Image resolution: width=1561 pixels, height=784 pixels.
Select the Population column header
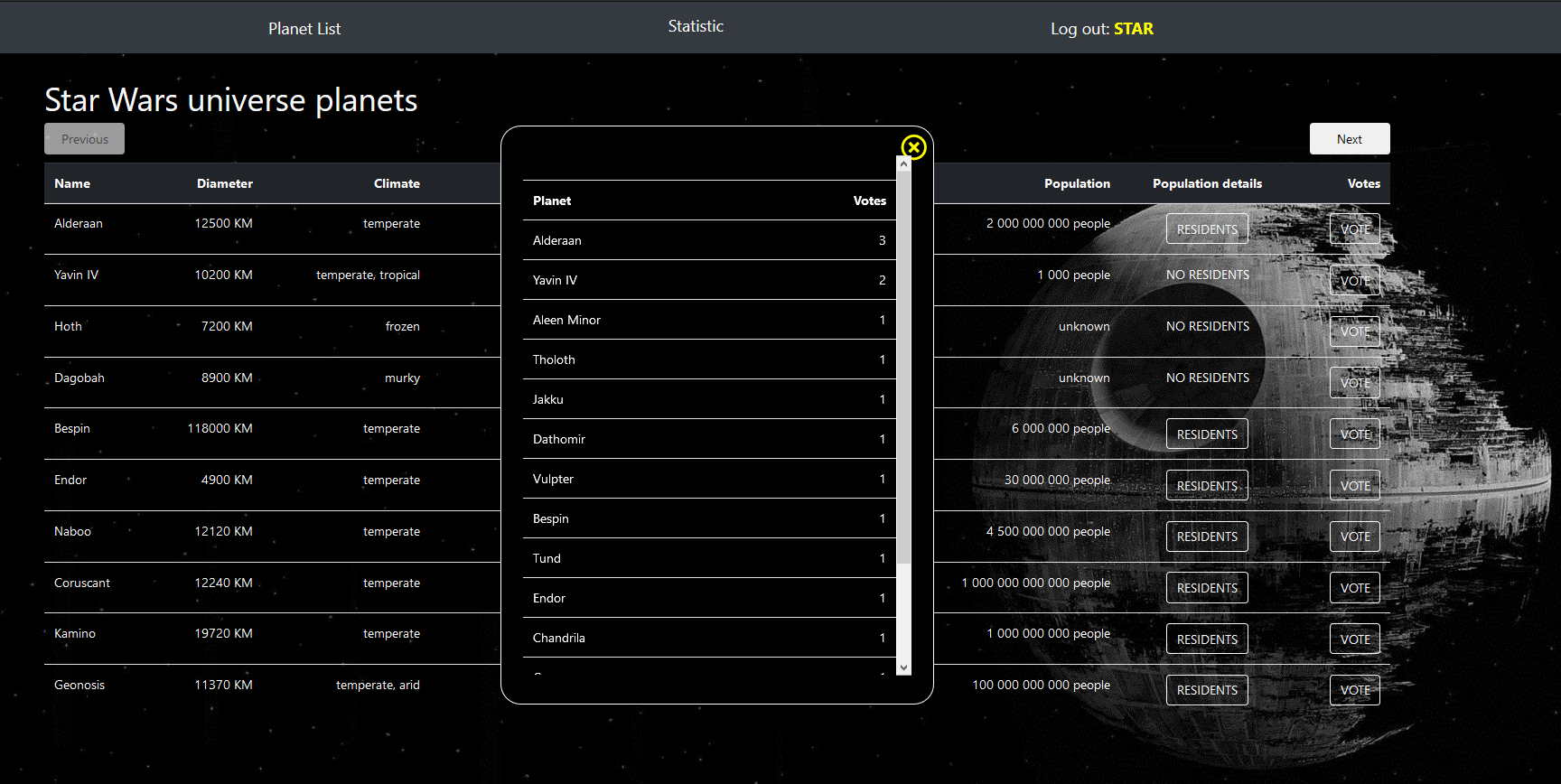tap(1077, 183)
